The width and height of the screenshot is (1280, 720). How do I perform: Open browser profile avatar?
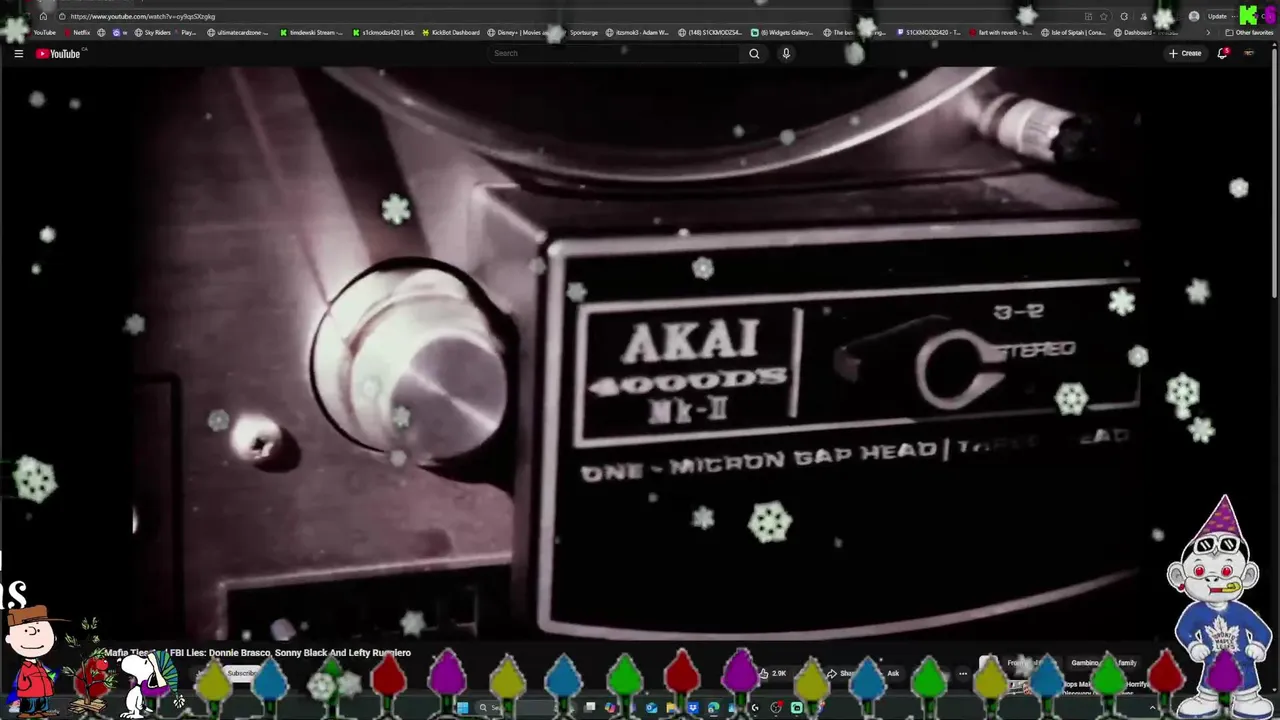tap(1194, 16)
